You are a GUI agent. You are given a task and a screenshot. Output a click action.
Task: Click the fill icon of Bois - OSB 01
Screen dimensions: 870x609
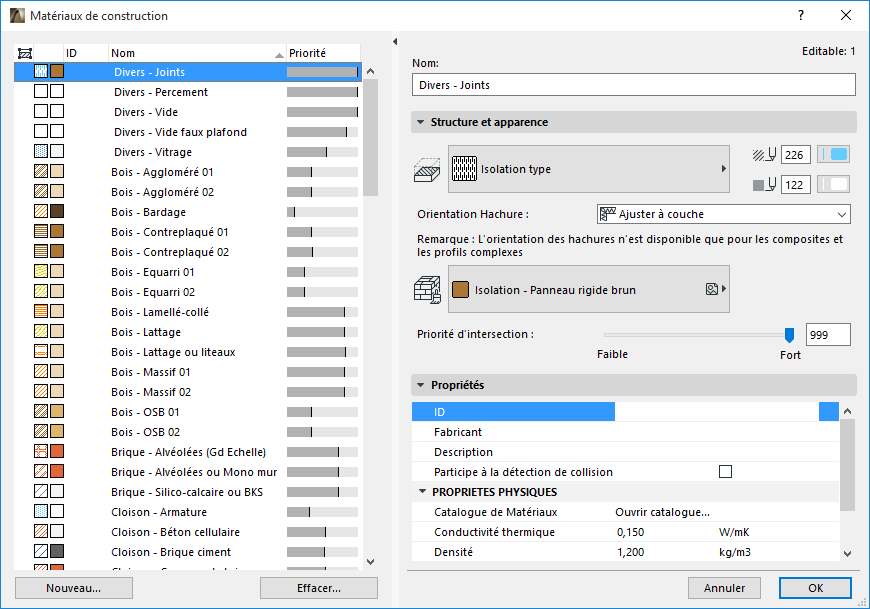click(x=41, y=411)
